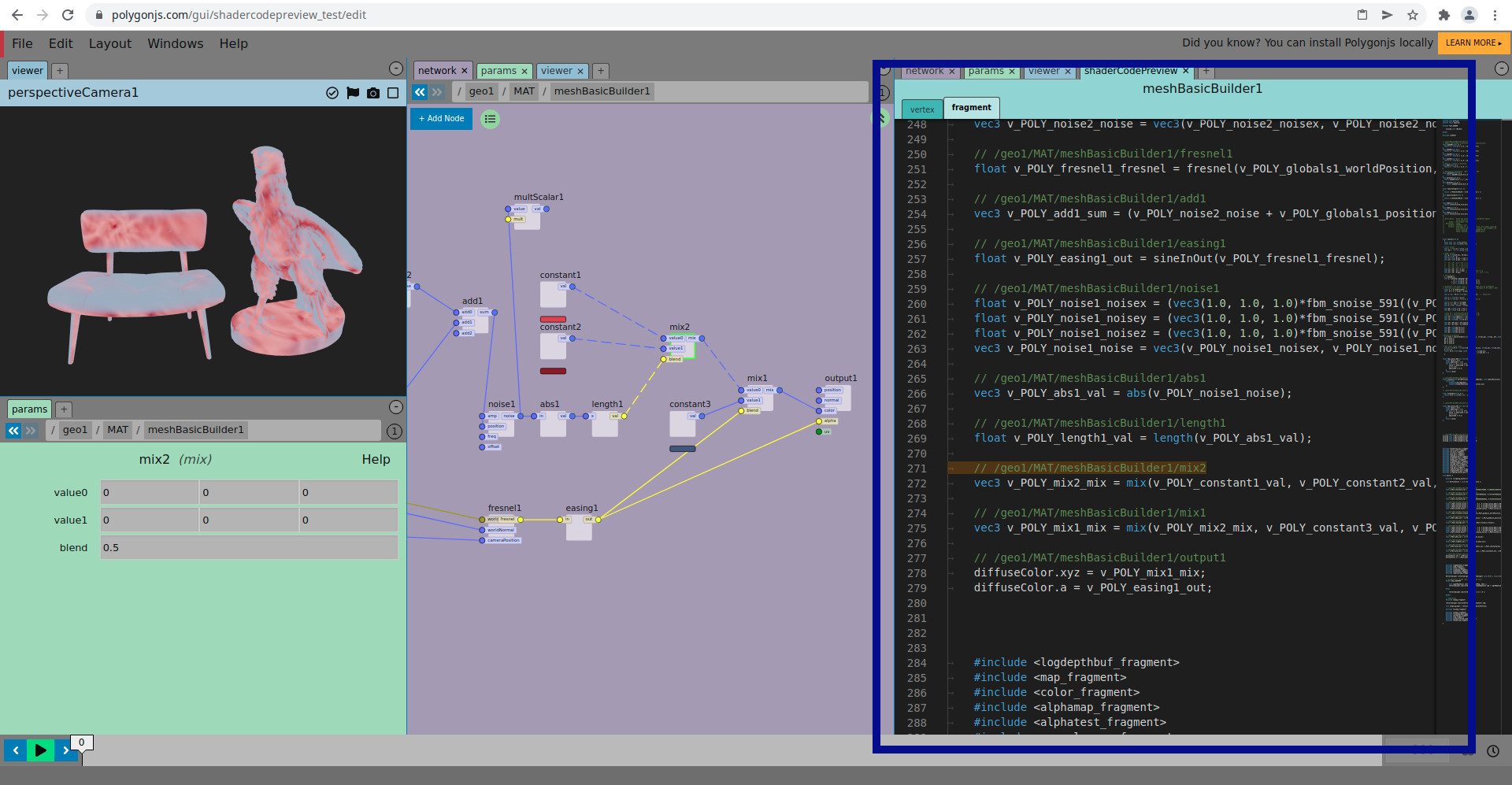Play the timeline animation
Screen dimensions: 1512x785
pos(40,750)
